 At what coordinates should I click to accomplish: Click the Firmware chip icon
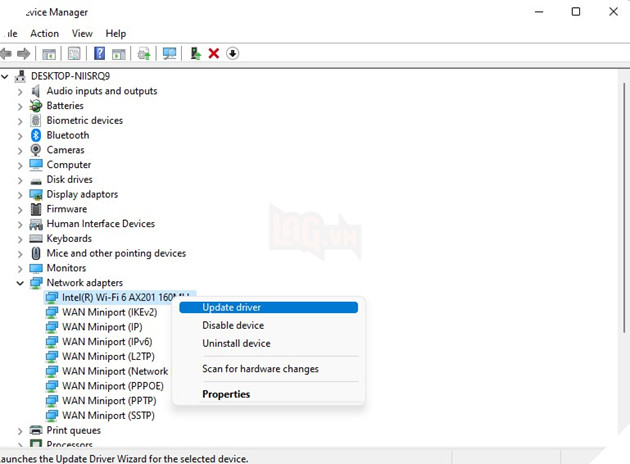pyautogui.click(x=36, y=209)
